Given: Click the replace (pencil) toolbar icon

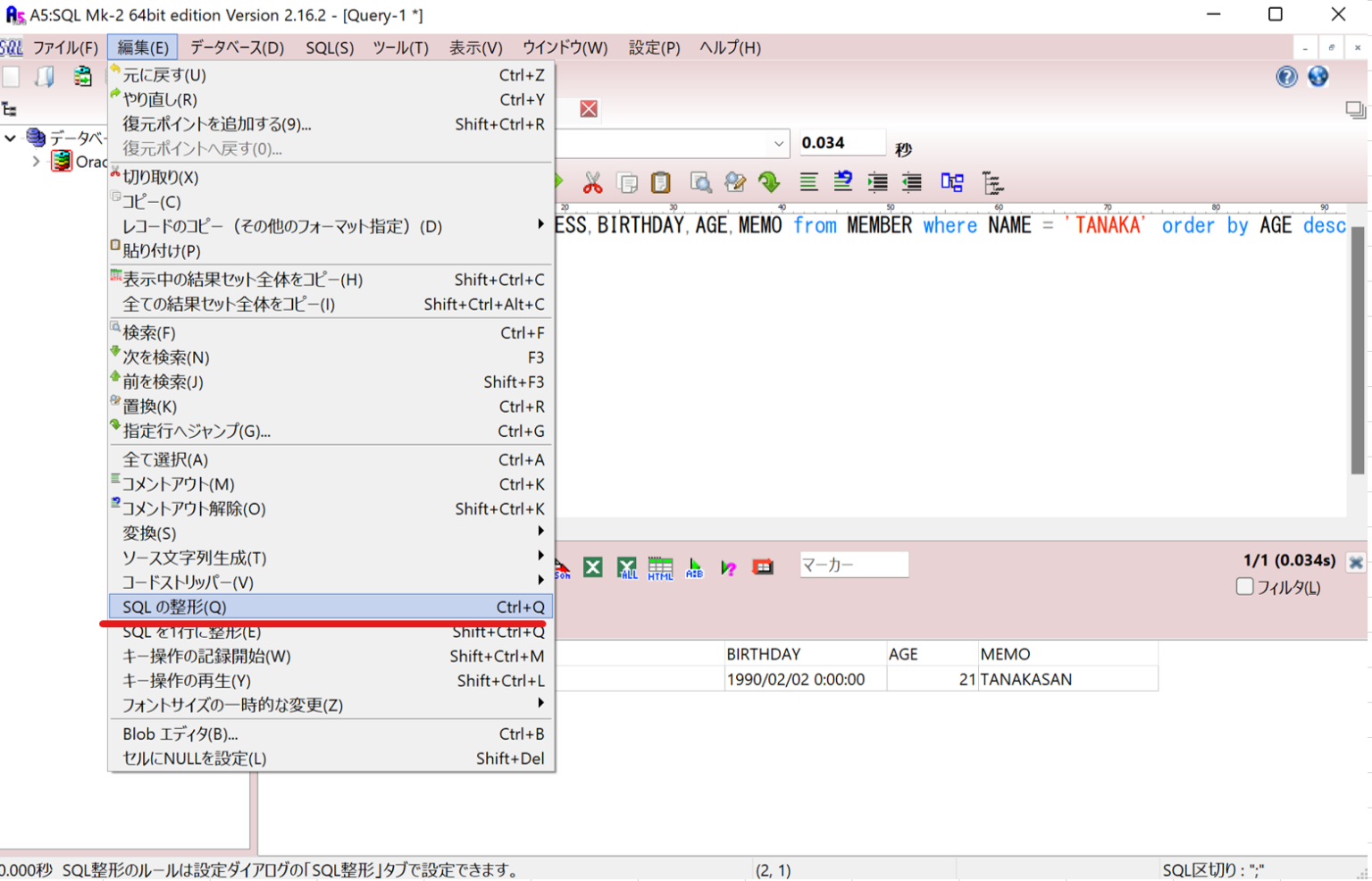Looking at the screenshot, I should 735,181.
